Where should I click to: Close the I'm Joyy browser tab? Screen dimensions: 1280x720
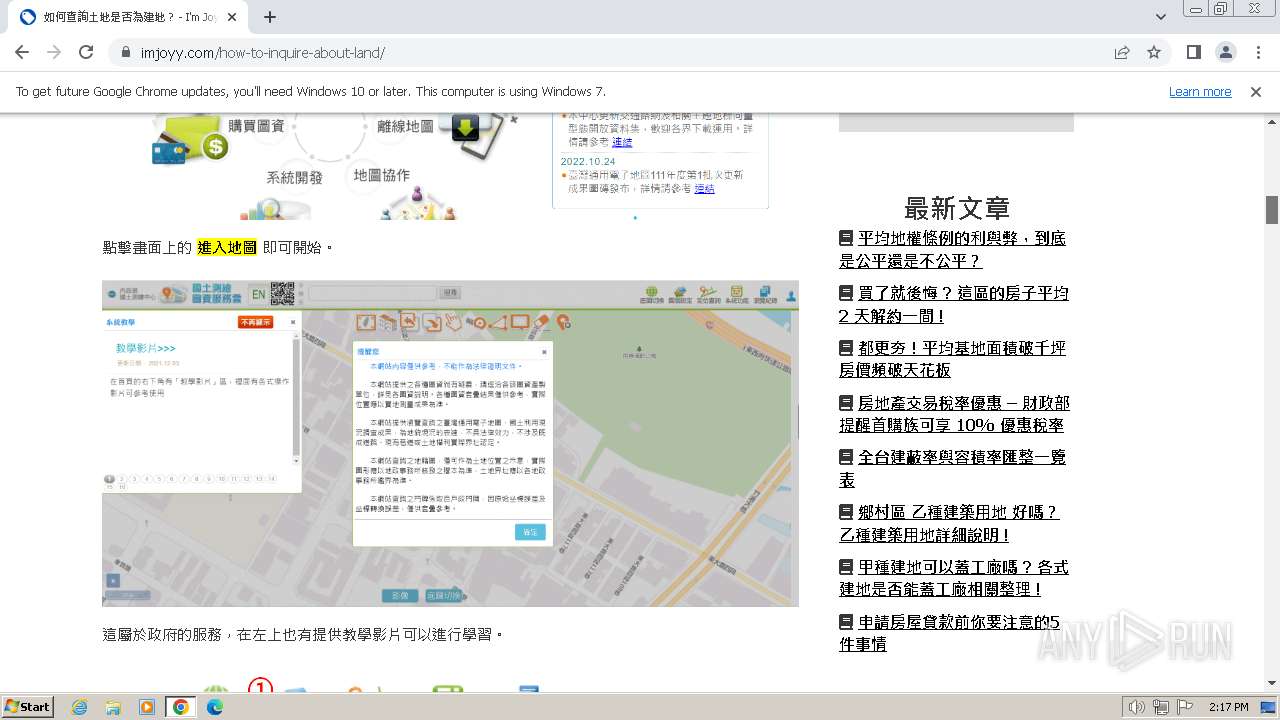[233, 17]
